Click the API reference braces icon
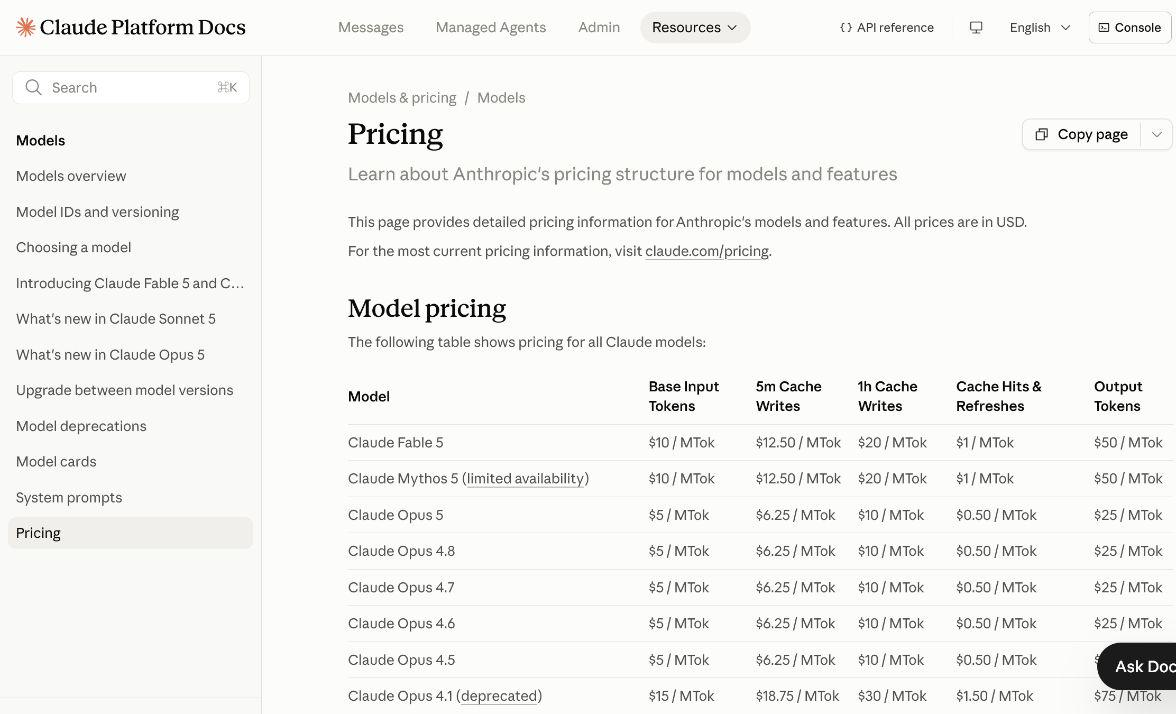Screen dimensions: 1176x714 [x=846, y=28]
